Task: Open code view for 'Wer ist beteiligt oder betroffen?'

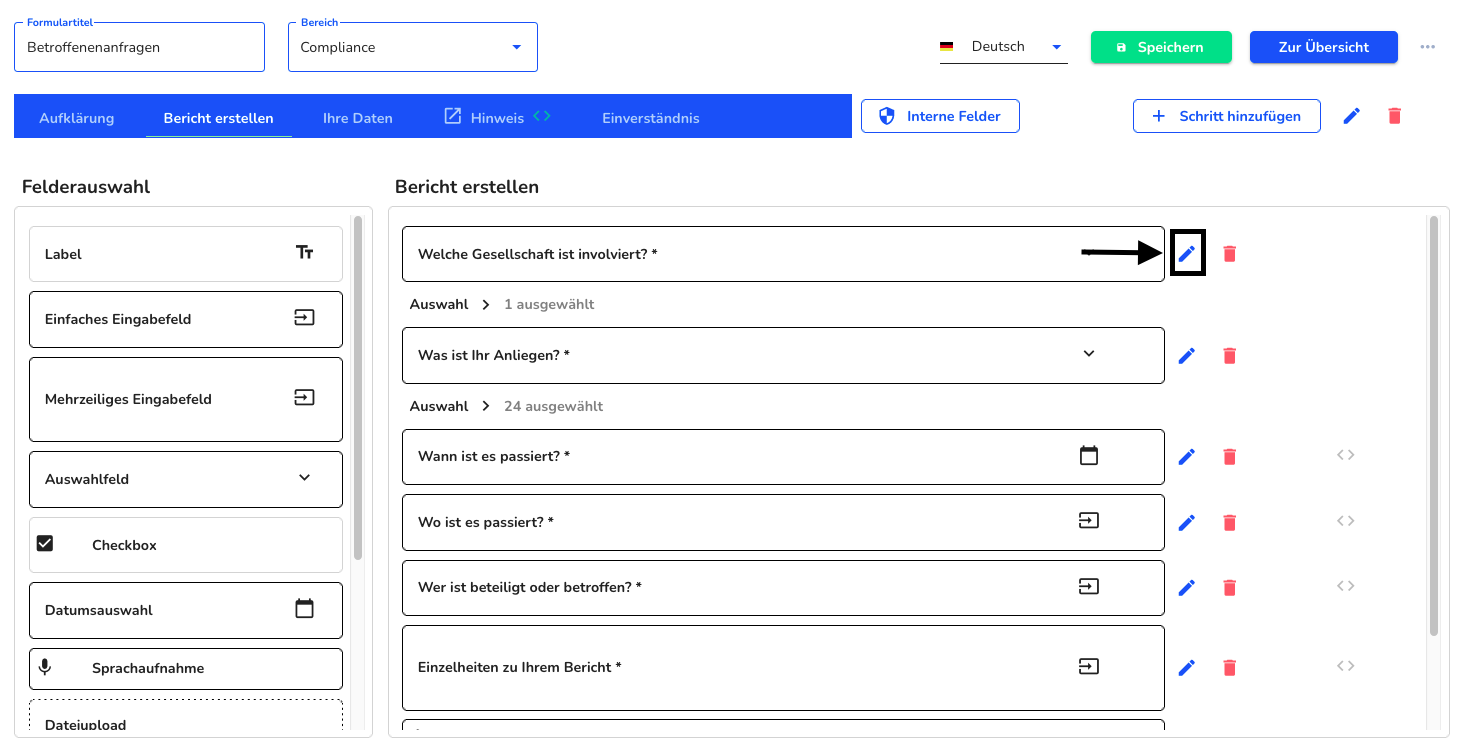Action: point(1346,586)
